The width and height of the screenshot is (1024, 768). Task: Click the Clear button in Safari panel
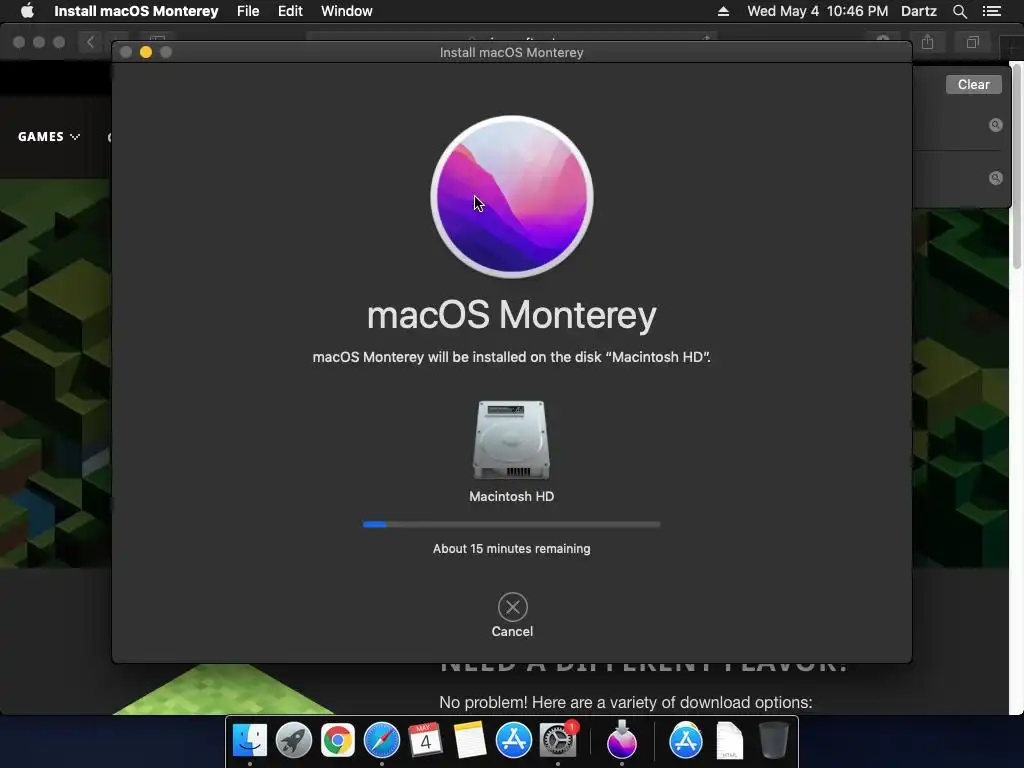click(973, 84)
